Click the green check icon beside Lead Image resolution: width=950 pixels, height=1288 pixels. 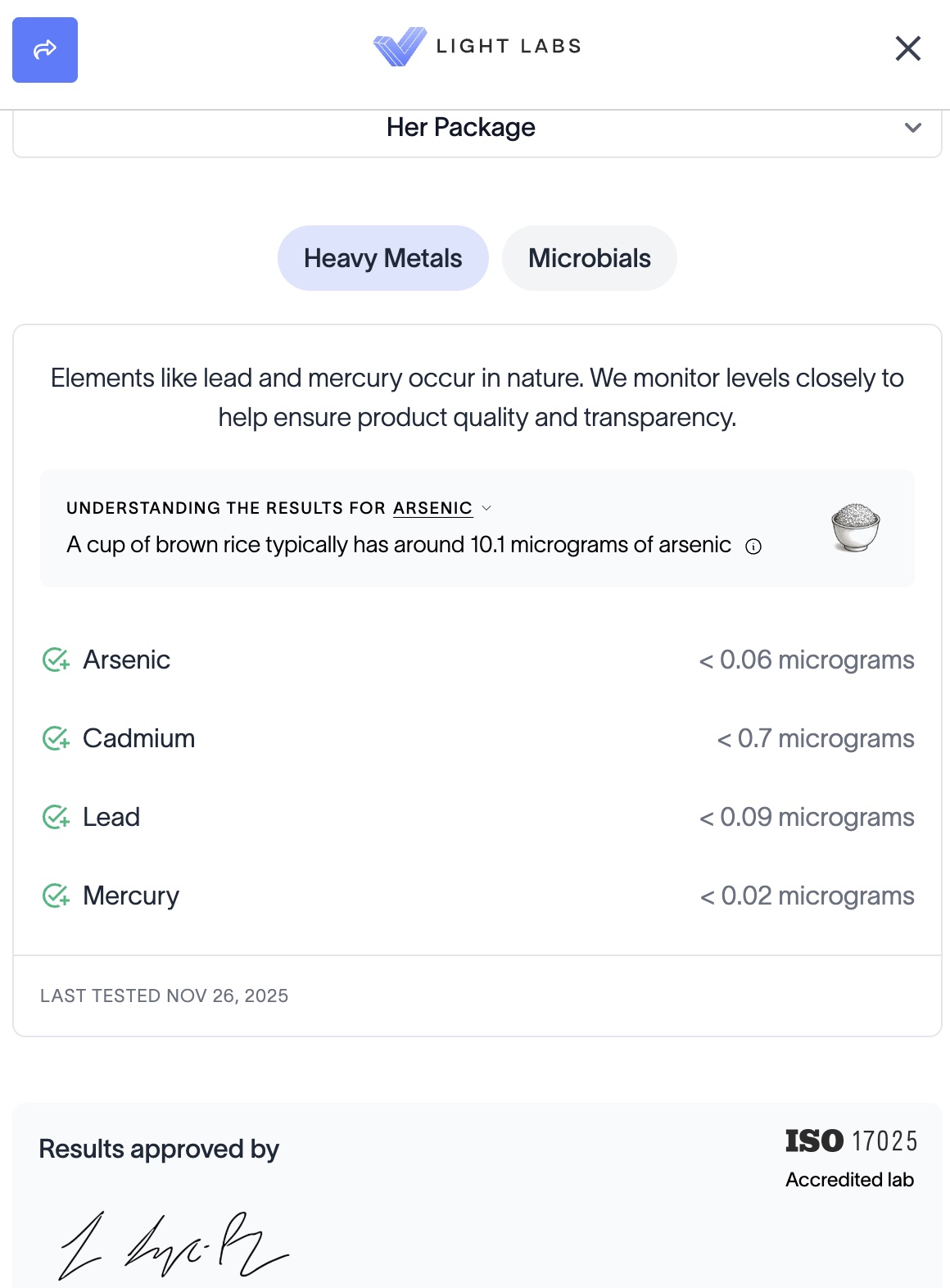56,817
